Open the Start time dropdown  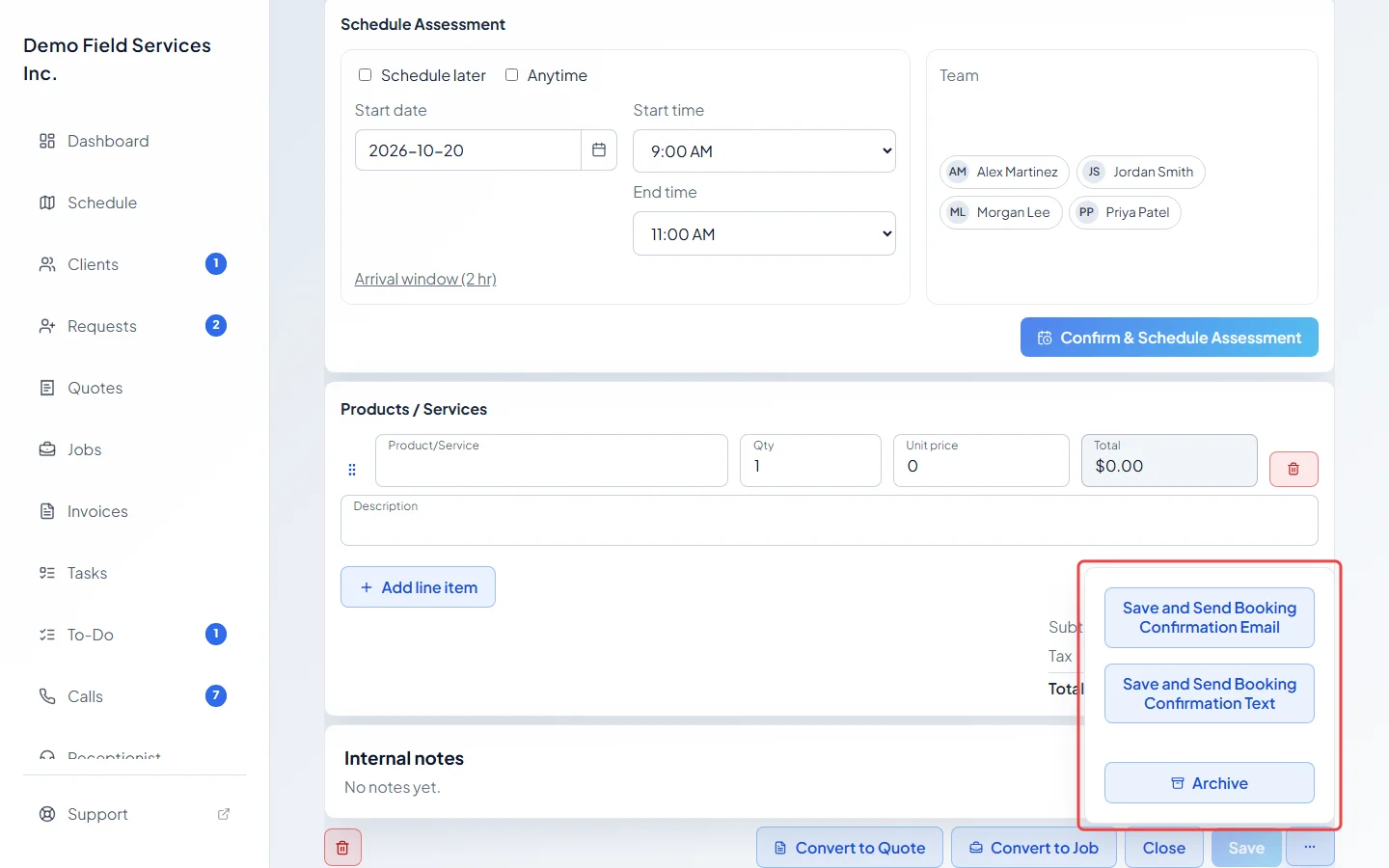tap(764, 151)
